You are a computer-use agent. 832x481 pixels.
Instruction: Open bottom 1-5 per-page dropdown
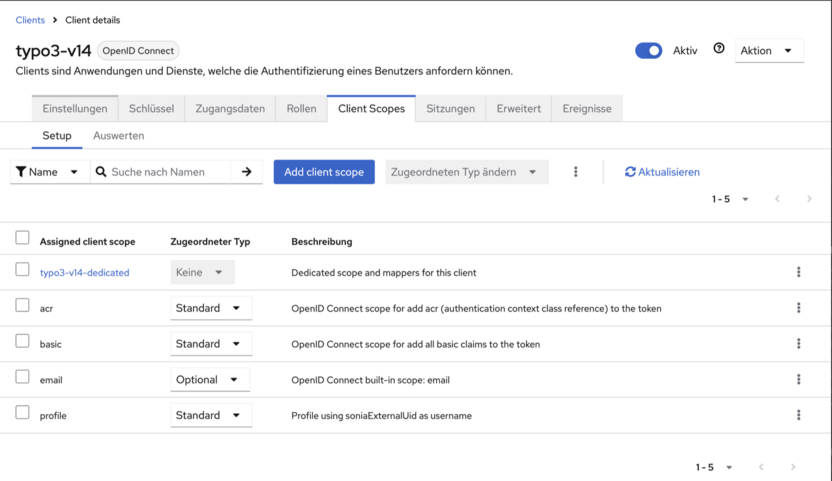714,467
